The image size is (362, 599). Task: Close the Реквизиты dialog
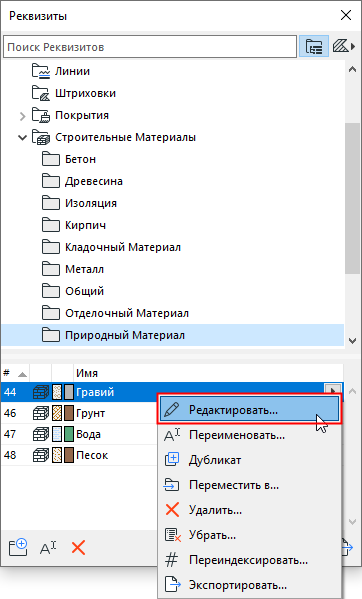pyautogui.click(x=346, y=15)
